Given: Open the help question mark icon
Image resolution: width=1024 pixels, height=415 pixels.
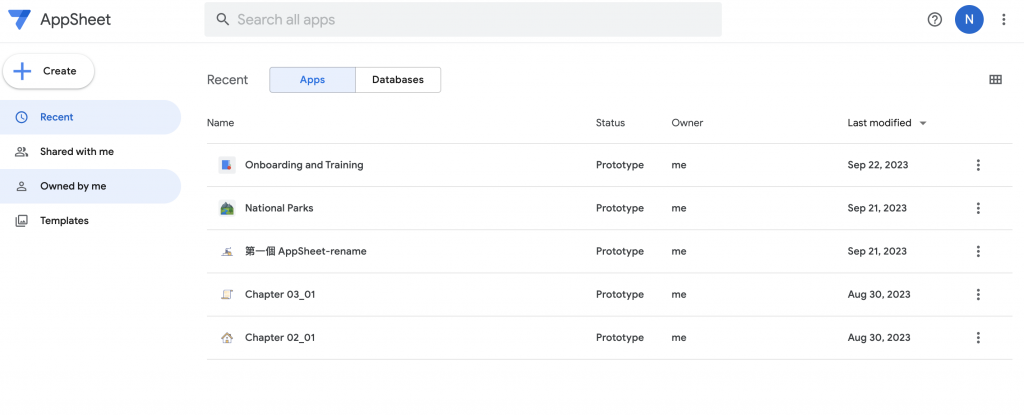Looking at the screenshot, I should point(935,19).
